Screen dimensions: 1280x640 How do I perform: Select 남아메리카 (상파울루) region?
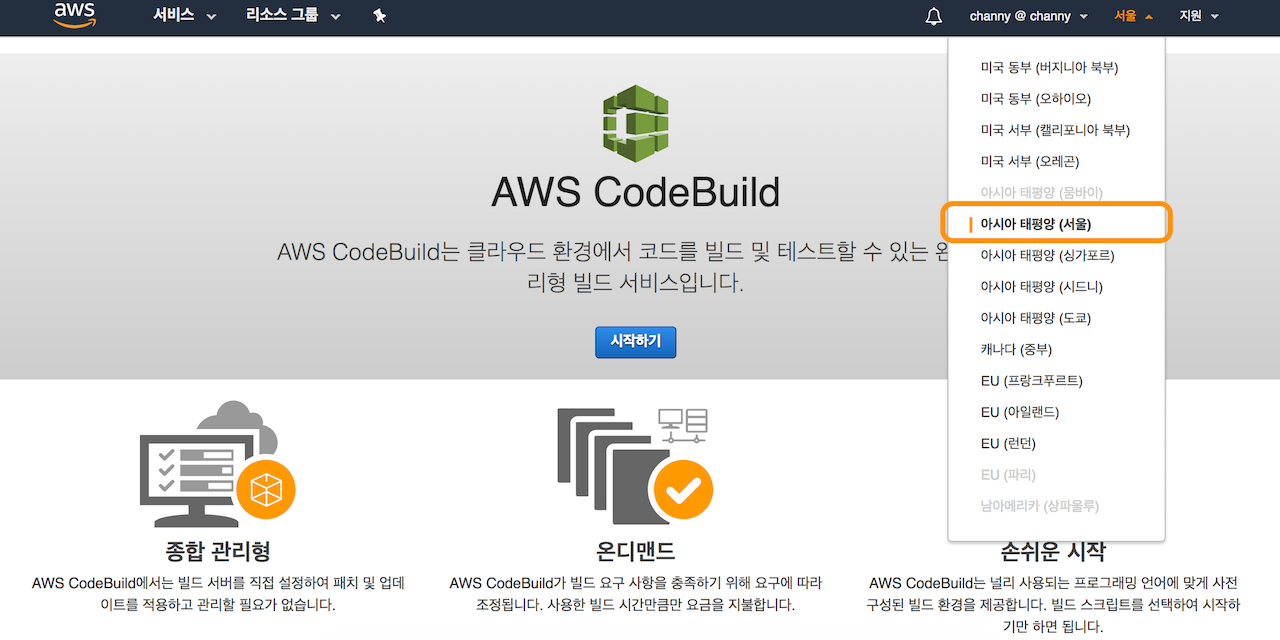pos(1040,506)
